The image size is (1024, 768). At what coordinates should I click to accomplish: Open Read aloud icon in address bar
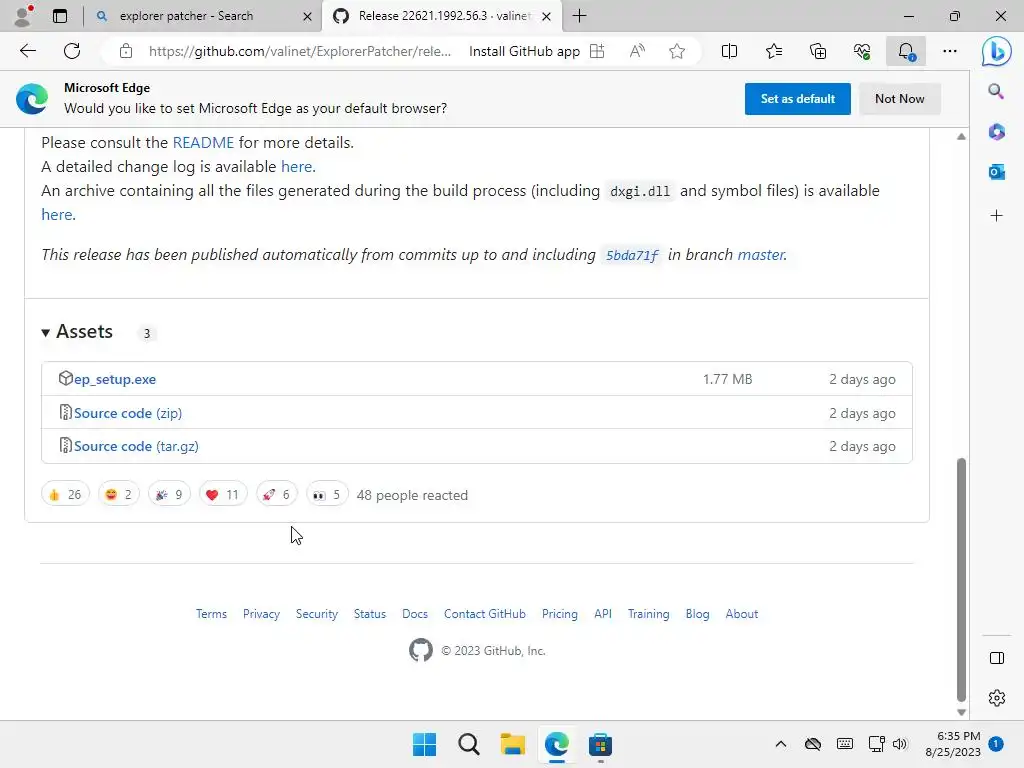[637, 51]
